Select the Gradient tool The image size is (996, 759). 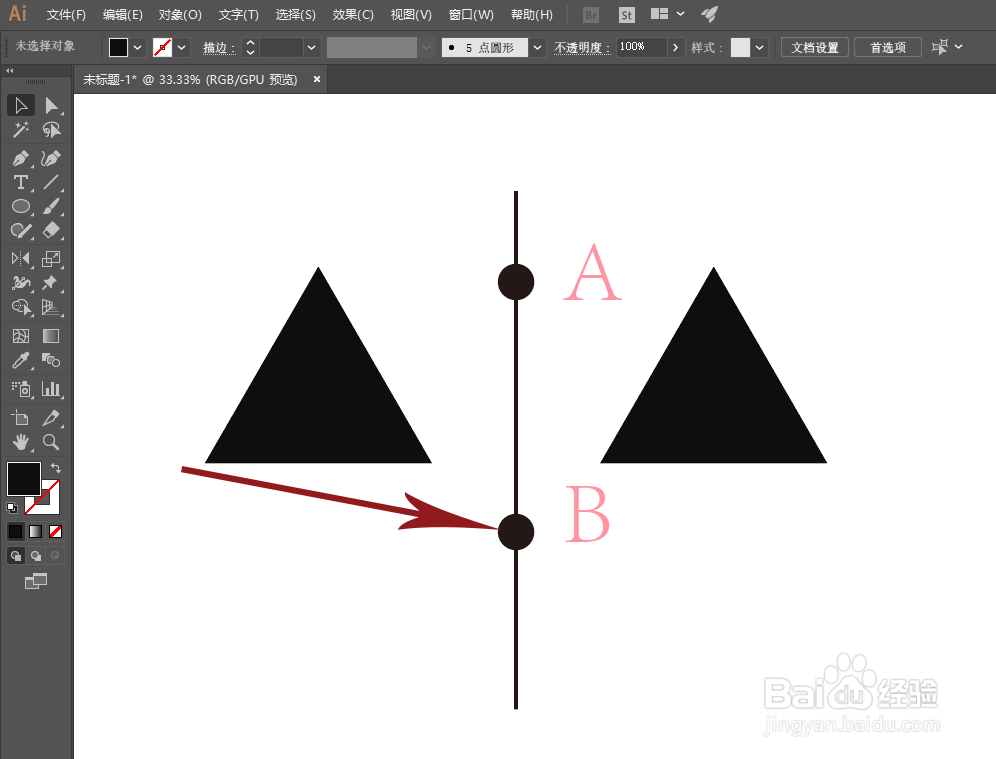[x=51, y=336]
